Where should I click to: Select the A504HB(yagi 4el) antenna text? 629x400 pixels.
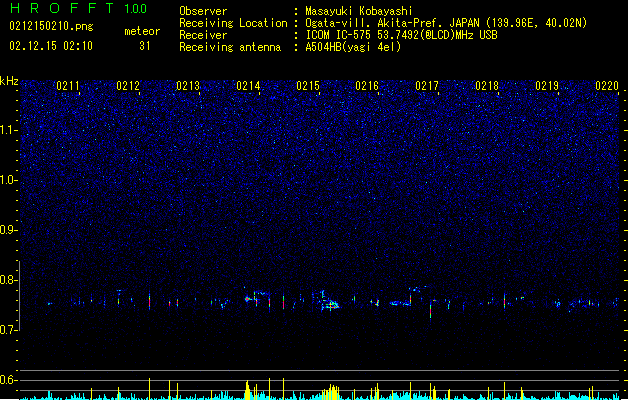pos(353,47)
